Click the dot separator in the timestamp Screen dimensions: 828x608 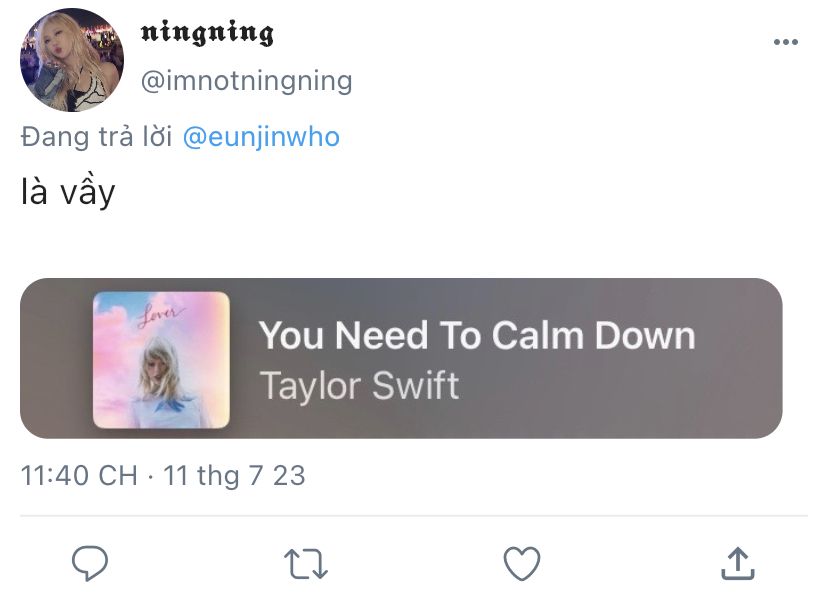point(150,475)
